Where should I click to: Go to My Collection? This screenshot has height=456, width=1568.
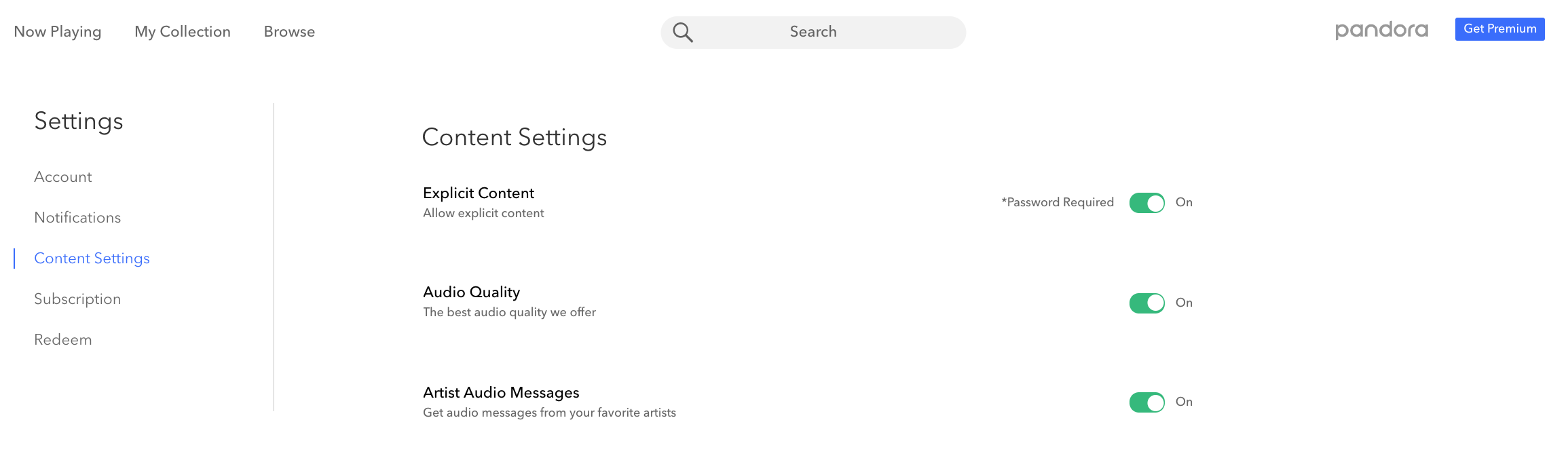click(182, 31)
